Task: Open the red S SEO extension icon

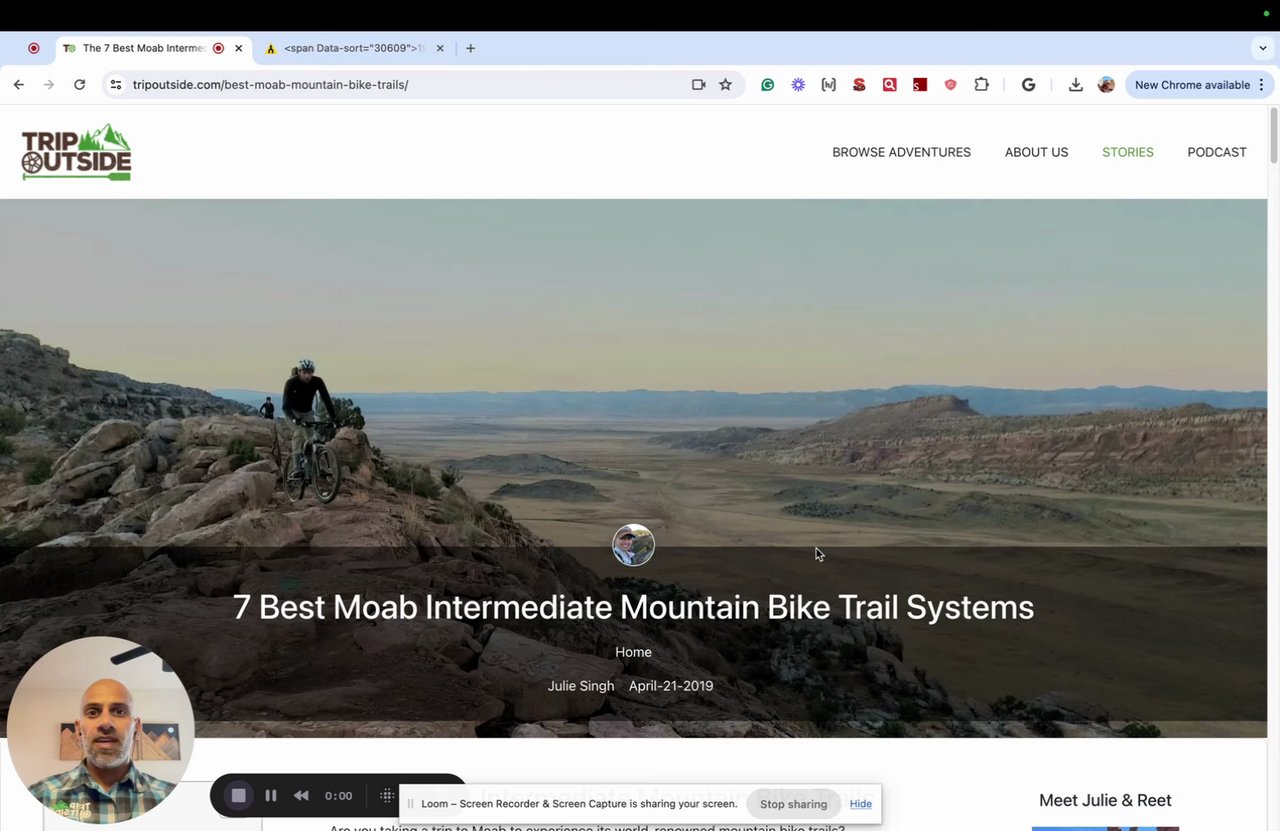Action: [x=859, y=85]
